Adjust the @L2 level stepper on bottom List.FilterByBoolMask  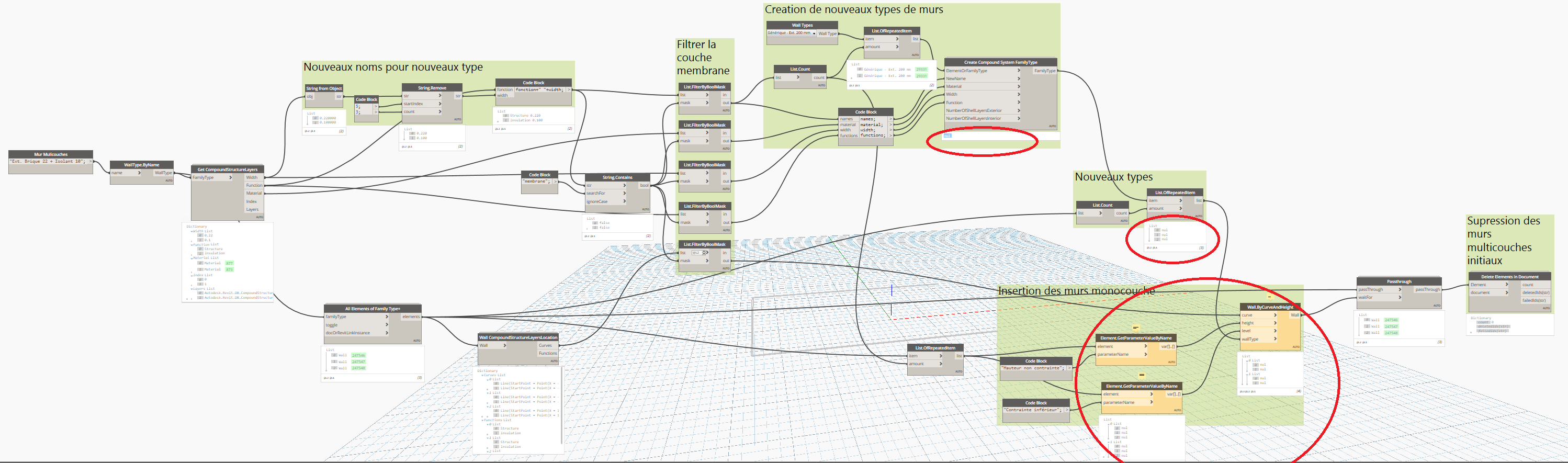coord(705,253)
